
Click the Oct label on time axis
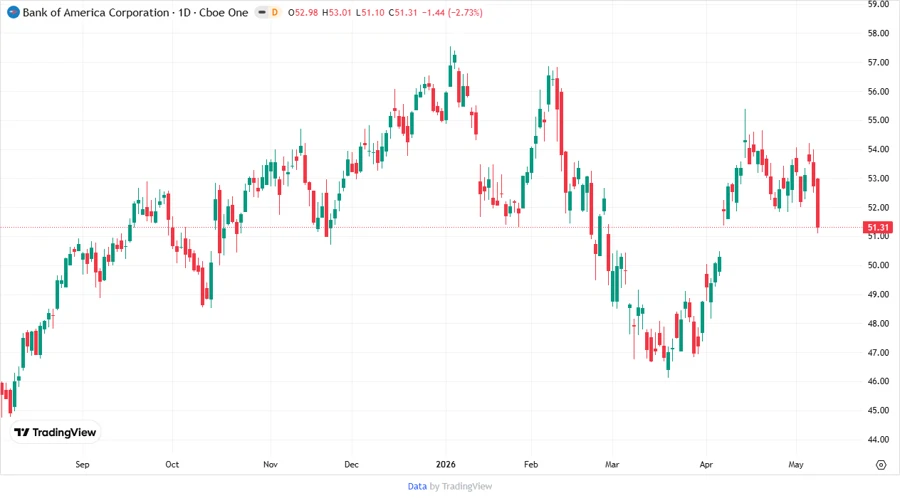[172, 464]
